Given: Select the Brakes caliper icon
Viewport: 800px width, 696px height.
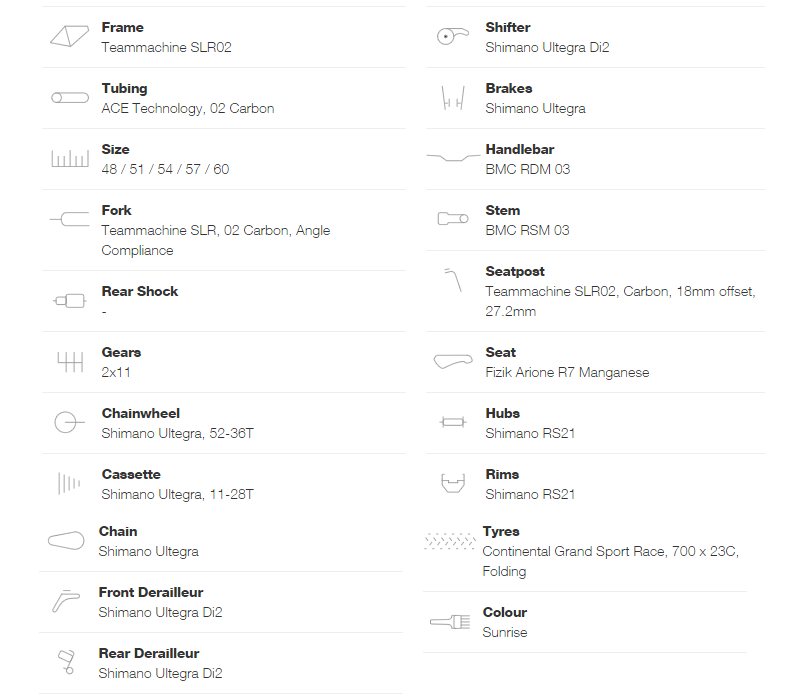Looking at the screenshot, I should pos(453,97).
